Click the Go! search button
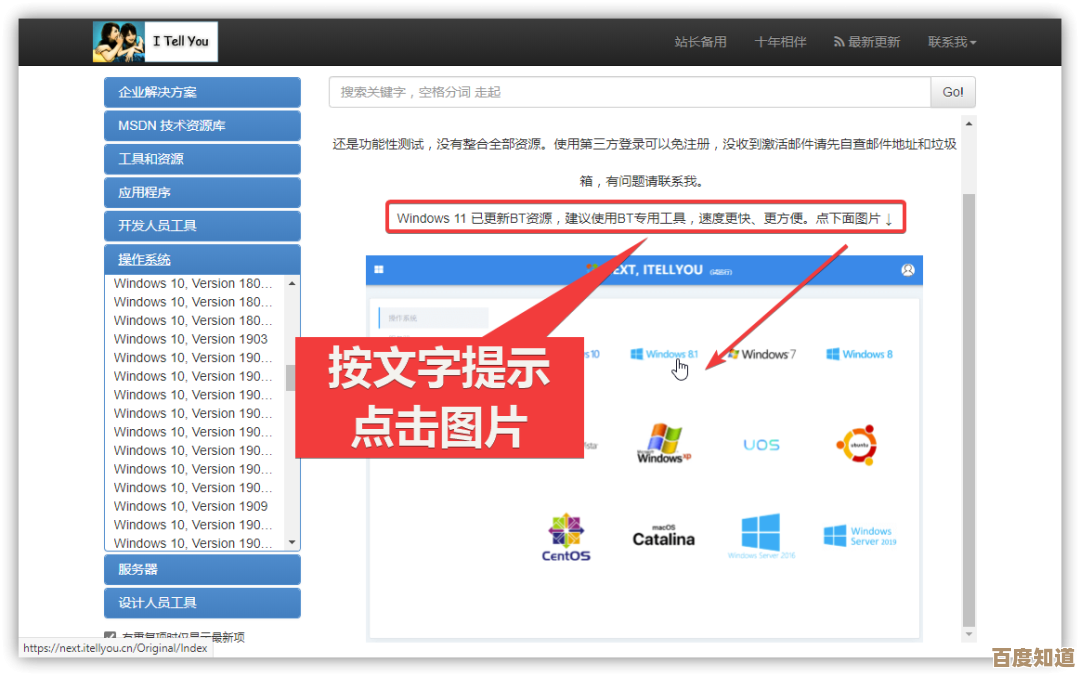 coord(951,91)
